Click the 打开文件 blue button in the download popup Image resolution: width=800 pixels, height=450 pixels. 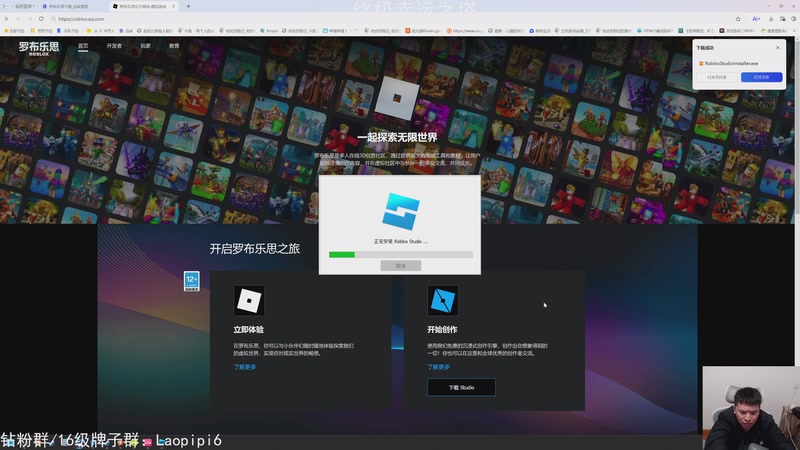(761, 77)
